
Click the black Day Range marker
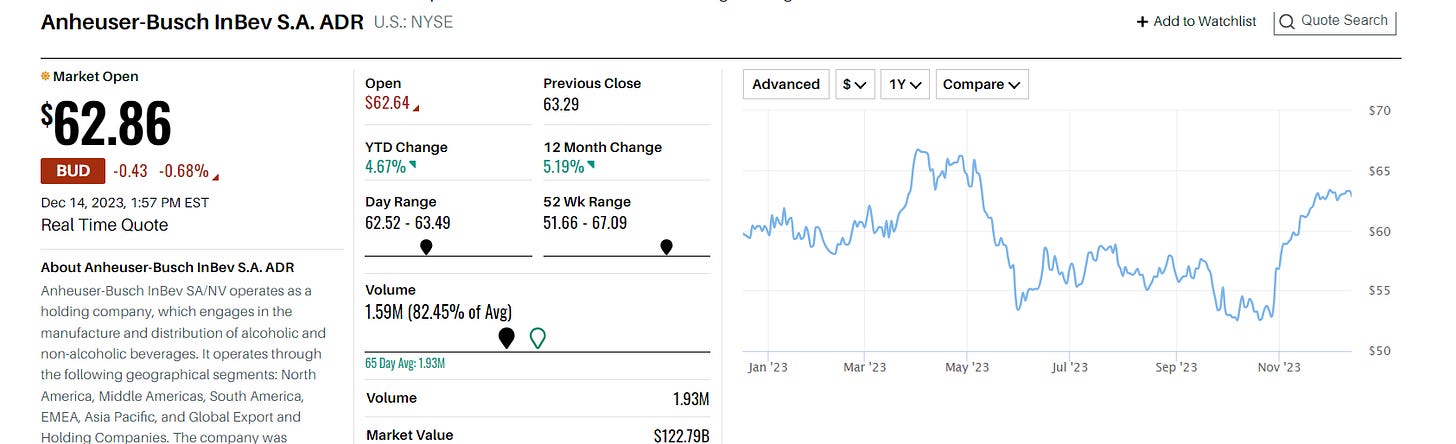(426, 247)
